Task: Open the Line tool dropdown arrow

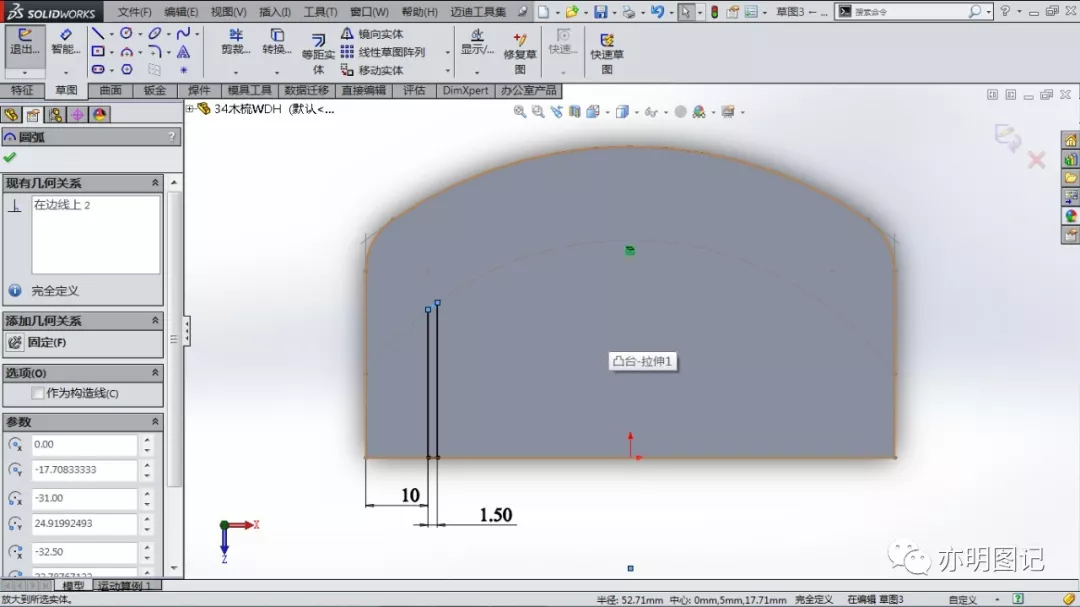Action: point(112,34)
